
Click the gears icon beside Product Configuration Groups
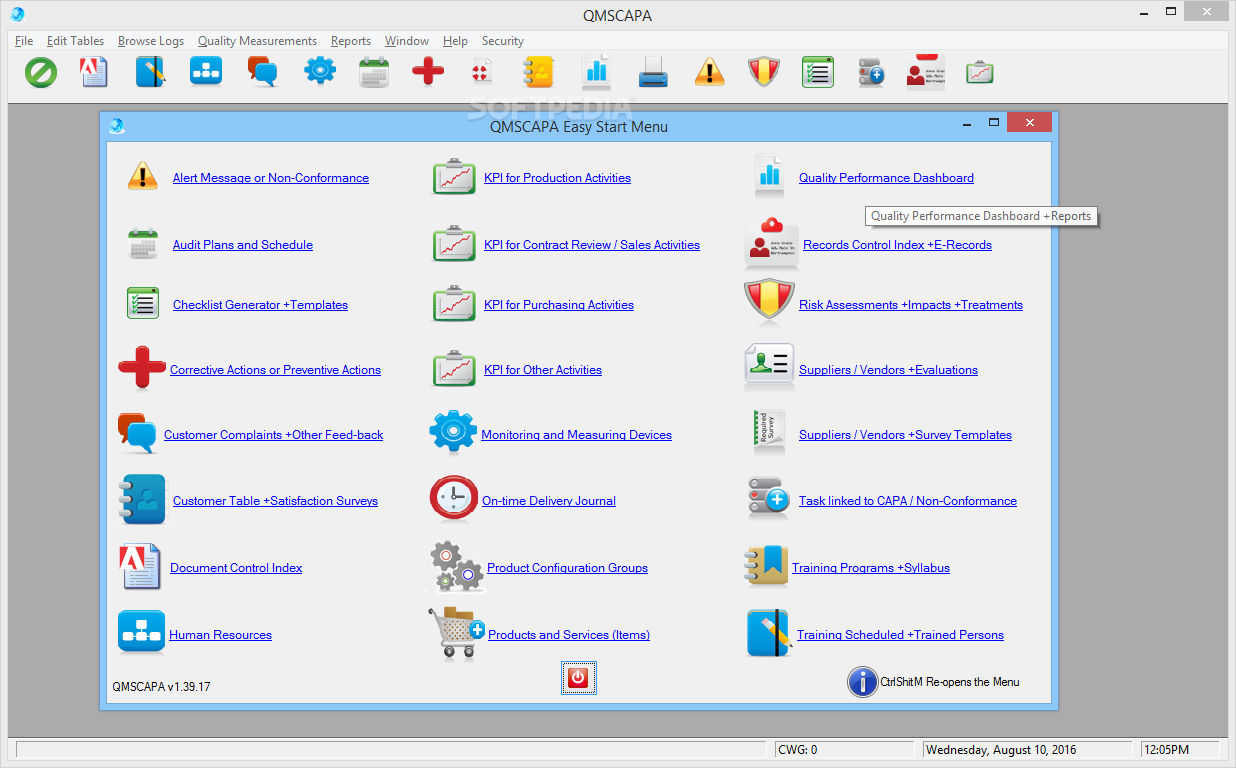coord(457,567)
